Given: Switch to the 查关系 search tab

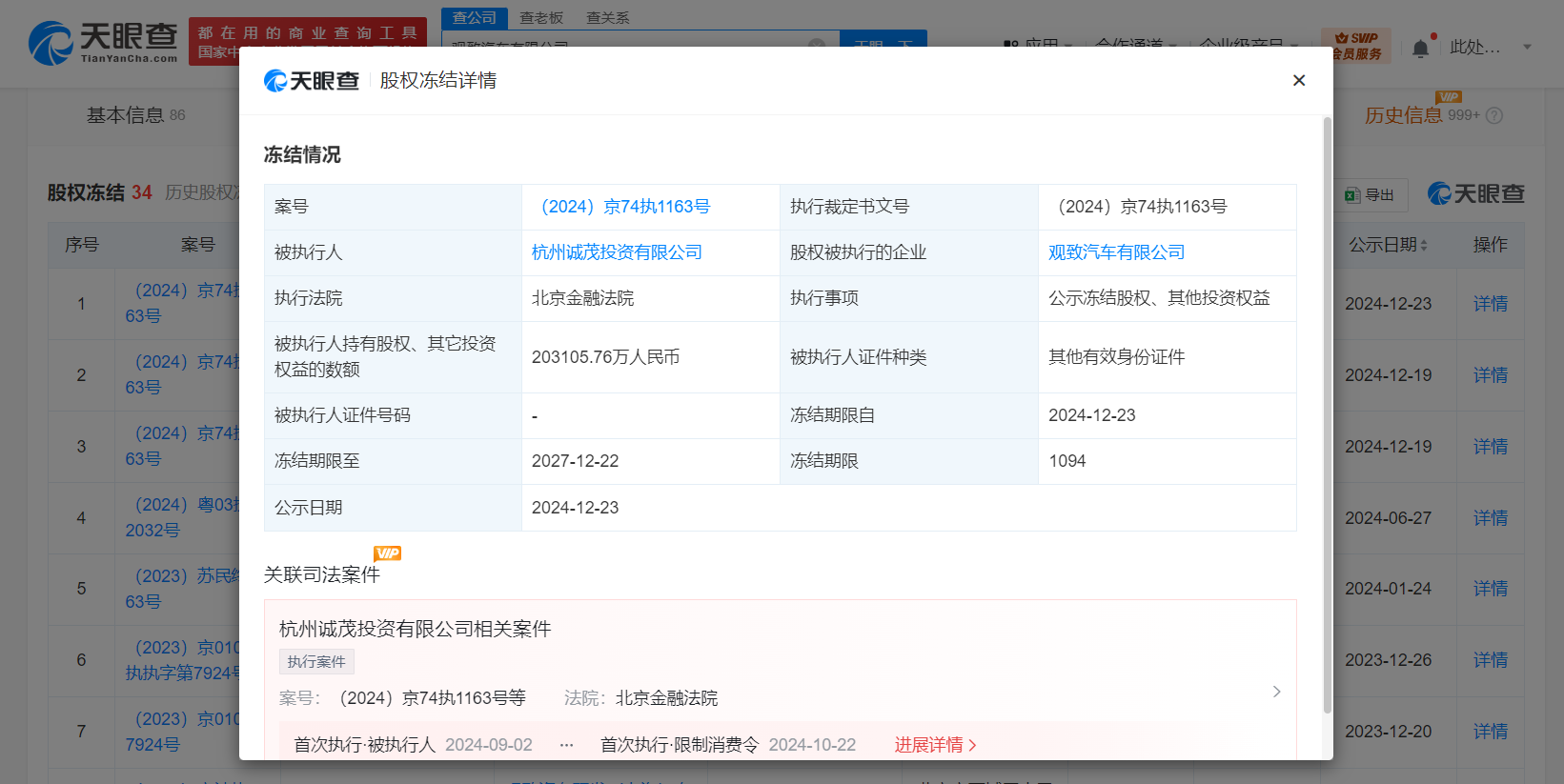Looking at the screenshot, I should [x=607, y=18].
